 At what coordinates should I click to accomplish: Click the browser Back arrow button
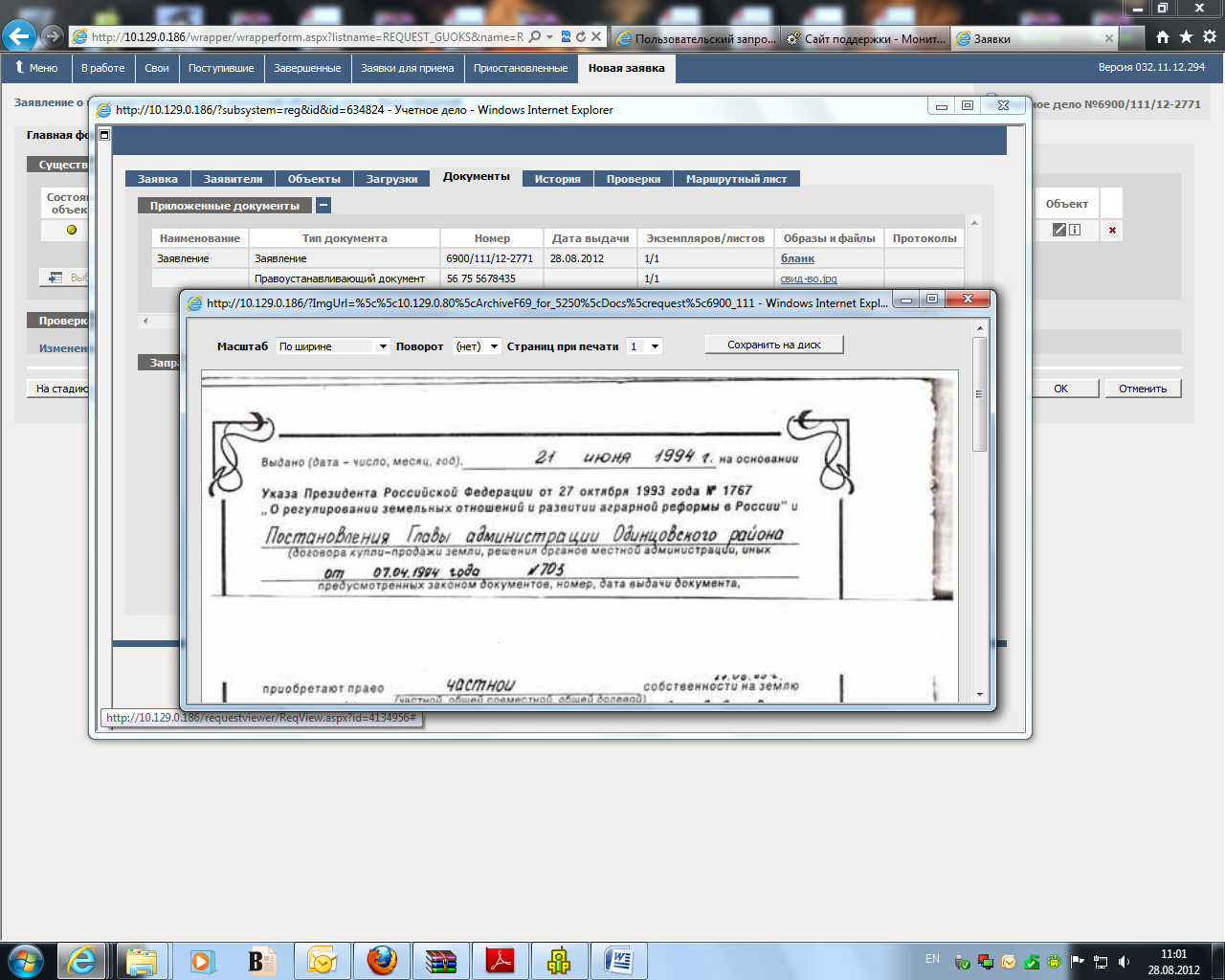[x=20, y=36]
